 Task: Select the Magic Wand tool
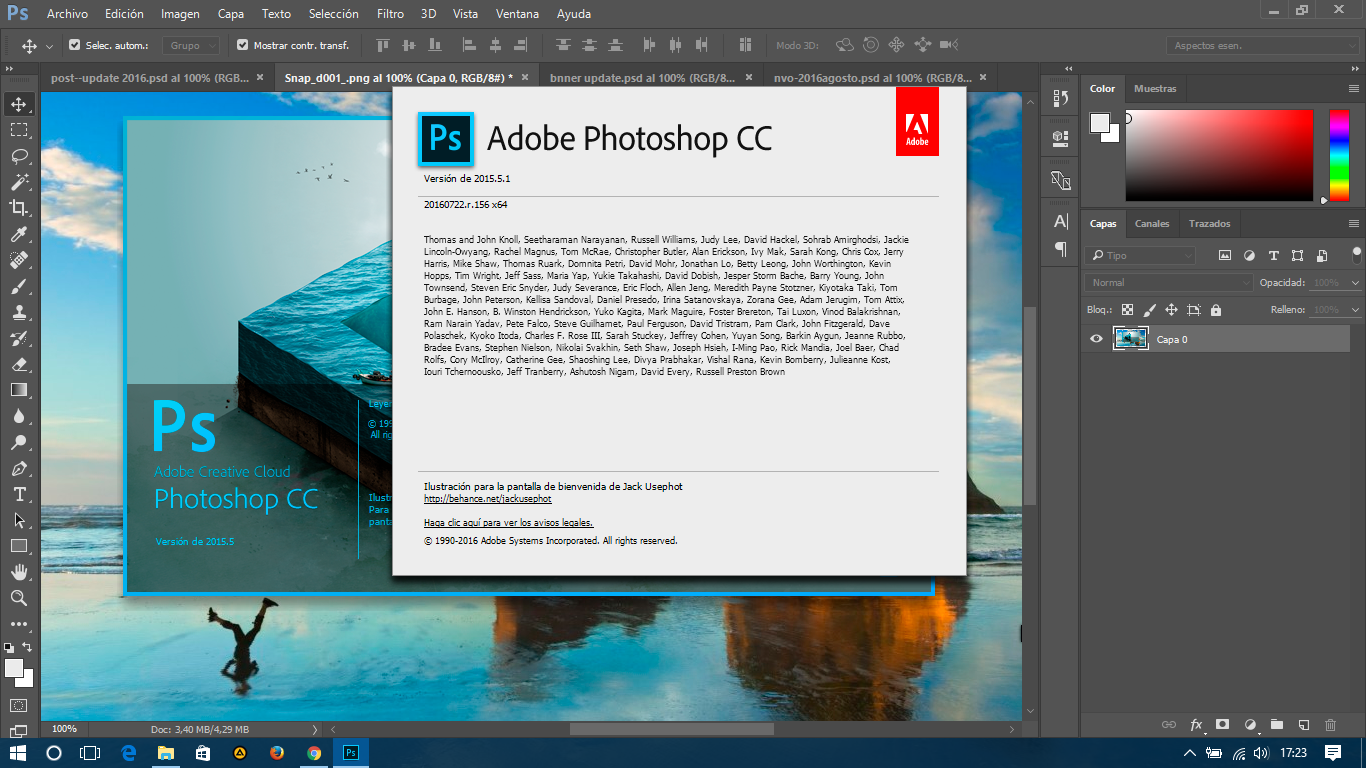(19, 182)
